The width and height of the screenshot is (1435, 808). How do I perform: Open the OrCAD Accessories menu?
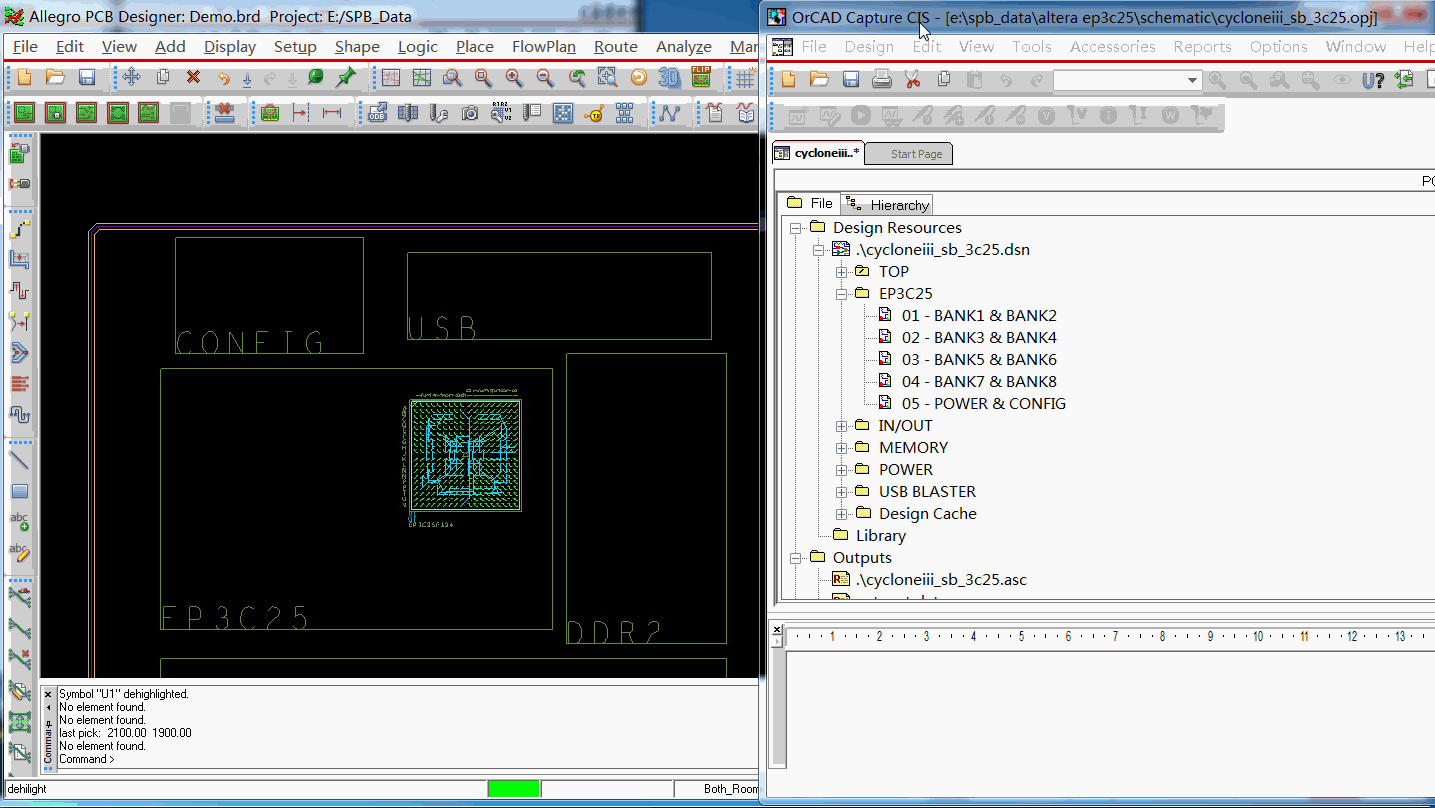pyautogui.click(x=1112, y=46)
